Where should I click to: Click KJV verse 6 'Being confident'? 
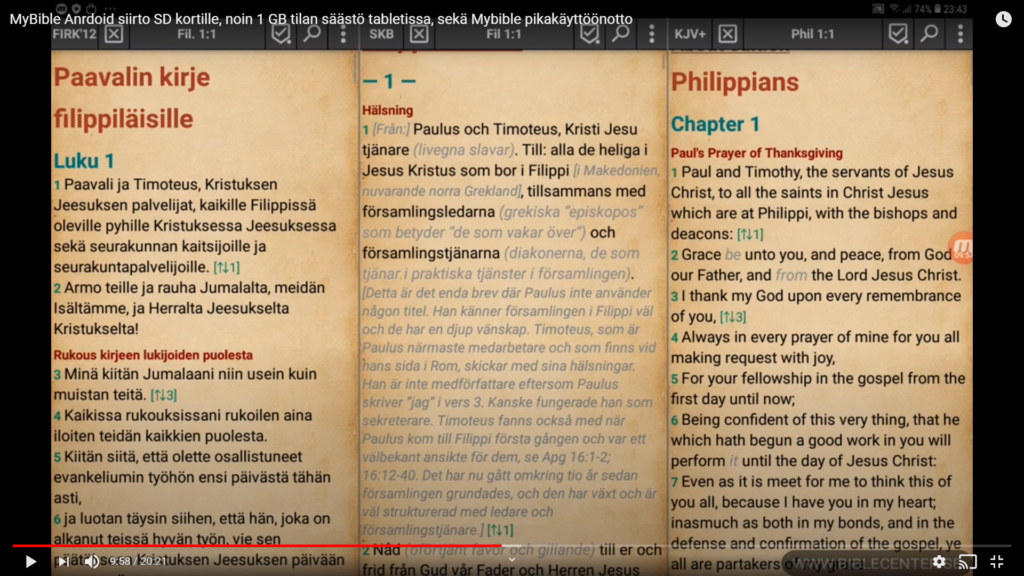point(815,440)
